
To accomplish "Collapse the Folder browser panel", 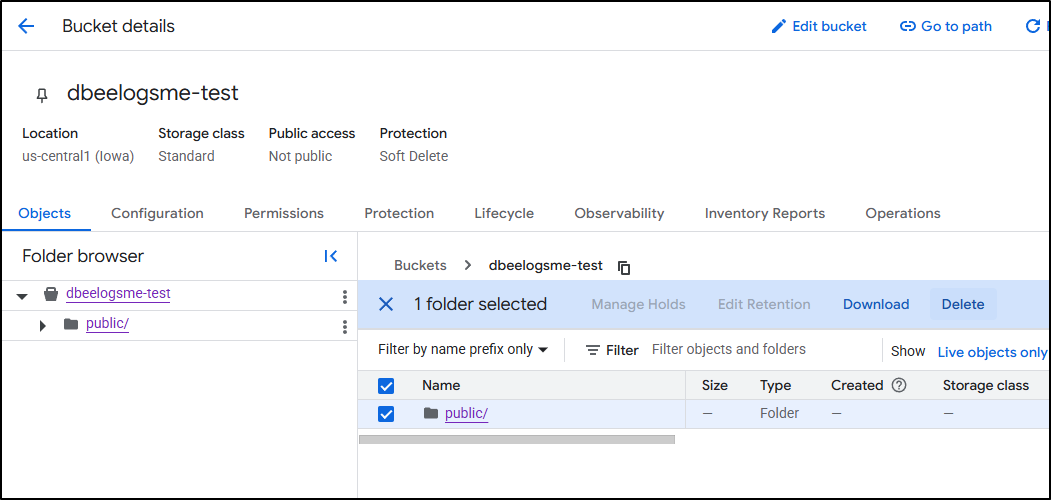I will point(331,257).
